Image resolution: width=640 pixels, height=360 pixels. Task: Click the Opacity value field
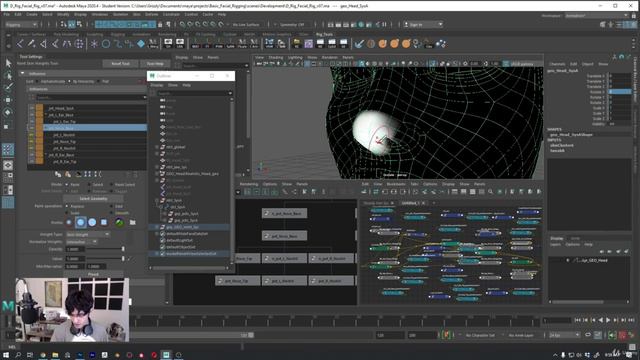click(75, 249)
